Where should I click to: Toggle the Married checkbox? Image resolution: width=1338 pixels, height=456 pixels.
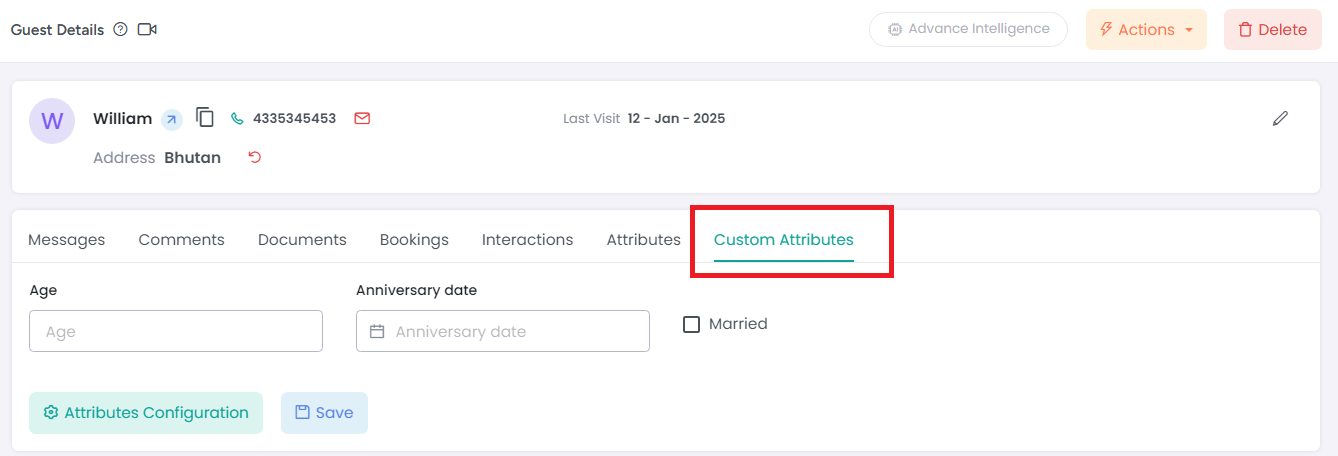tap(691, 324)
